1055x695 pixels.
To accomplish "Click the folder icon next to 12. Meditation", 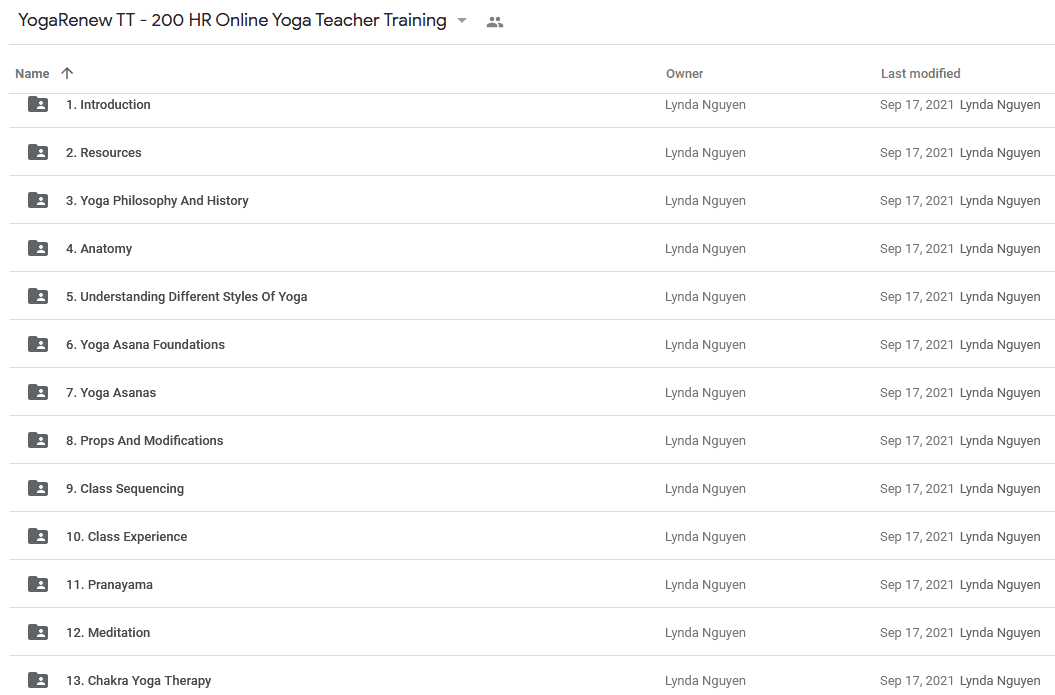I will tap(38, 632).
